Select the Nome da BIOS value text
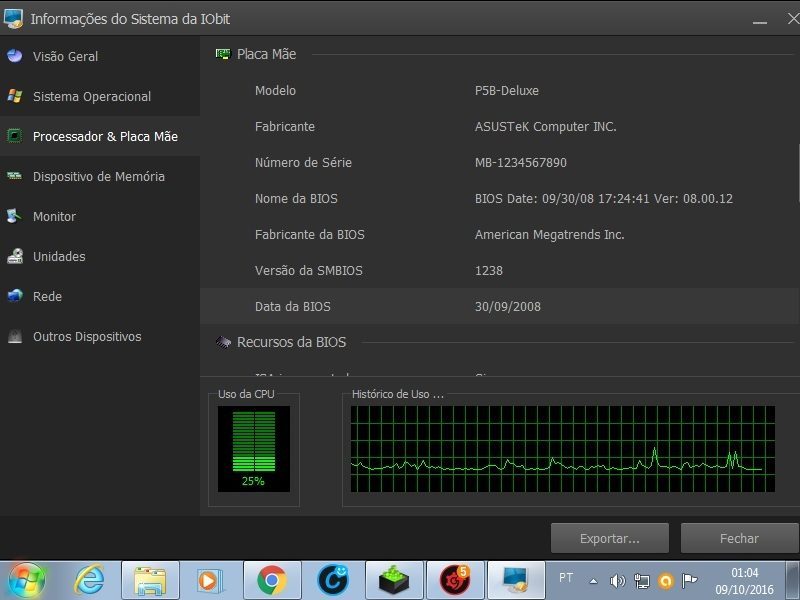 (604, 198)
